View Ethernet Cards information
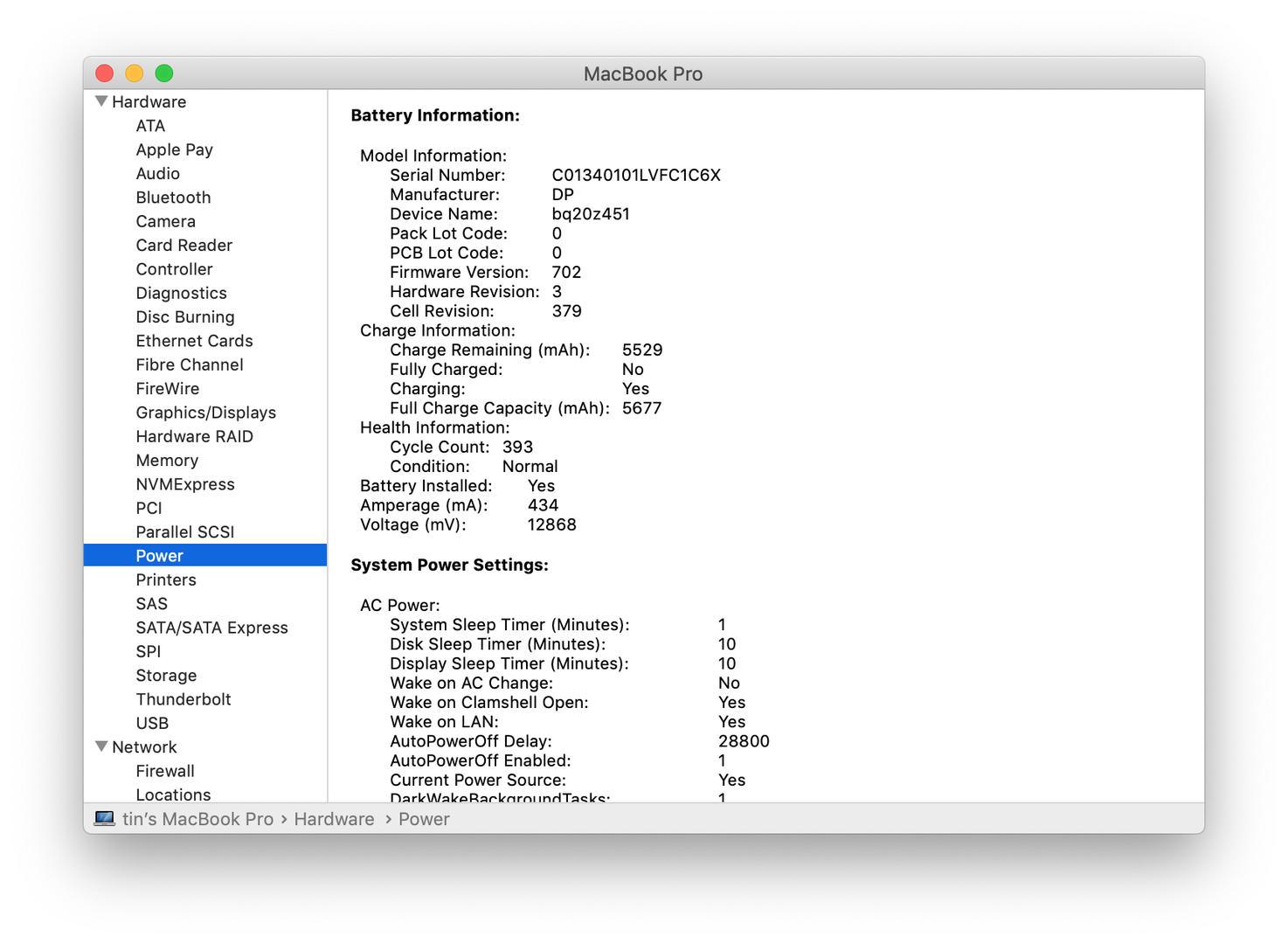This screenshot has height=944, width=1288. [194, 341]
